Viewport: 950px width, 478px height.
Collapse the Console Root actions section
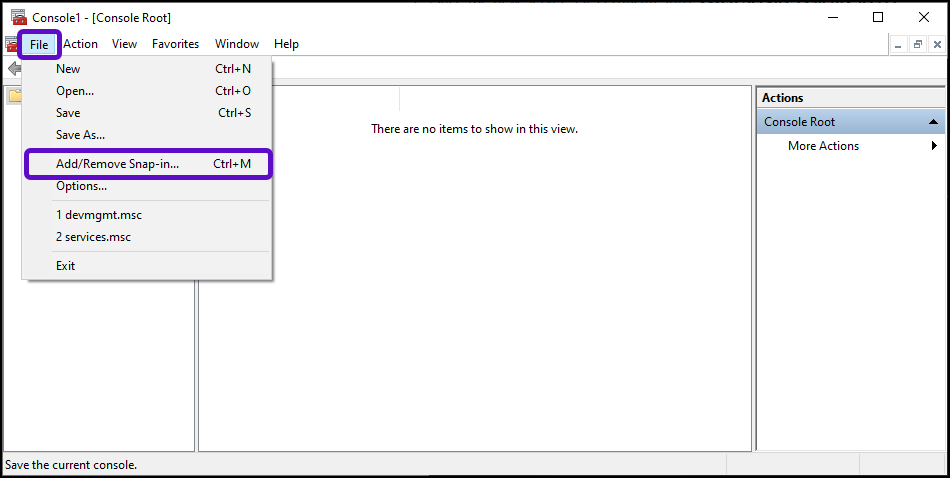pyautogui.click(x=934, y=122)
